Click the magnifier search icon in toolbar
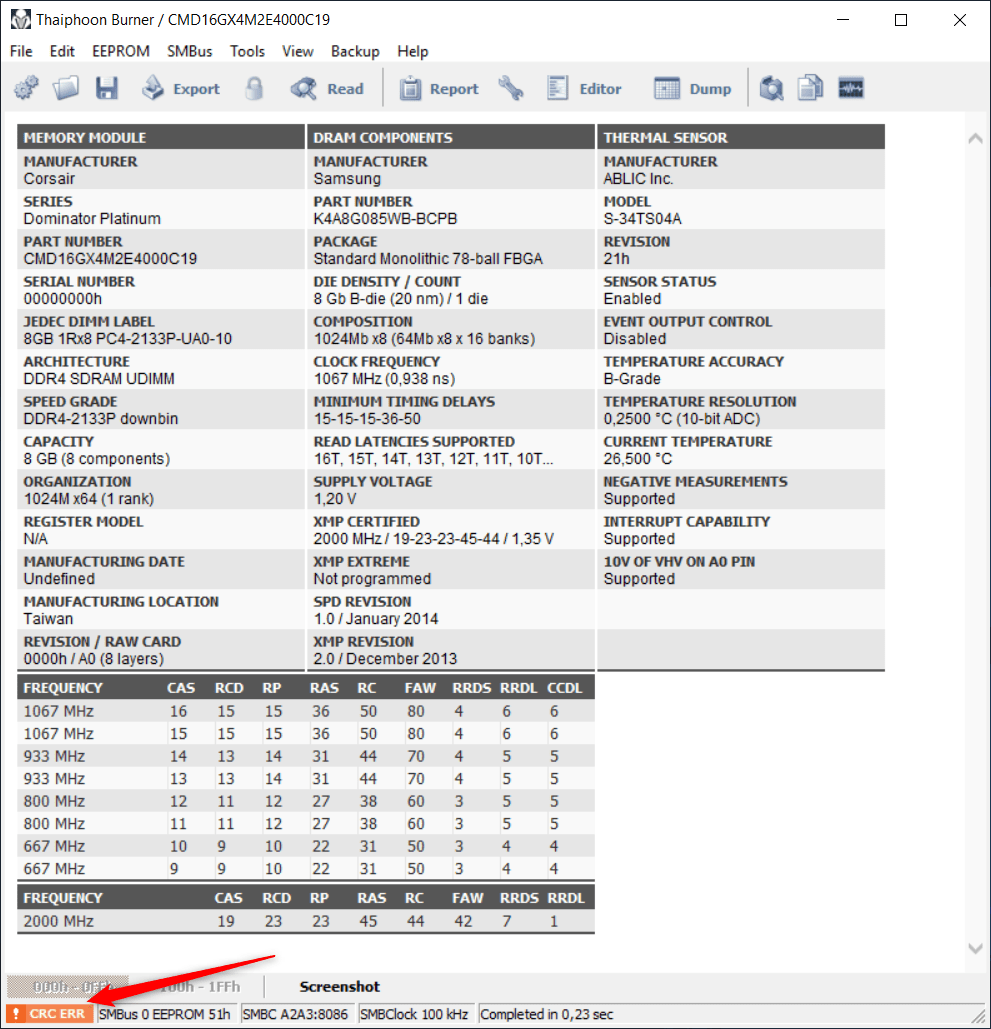 771,88
